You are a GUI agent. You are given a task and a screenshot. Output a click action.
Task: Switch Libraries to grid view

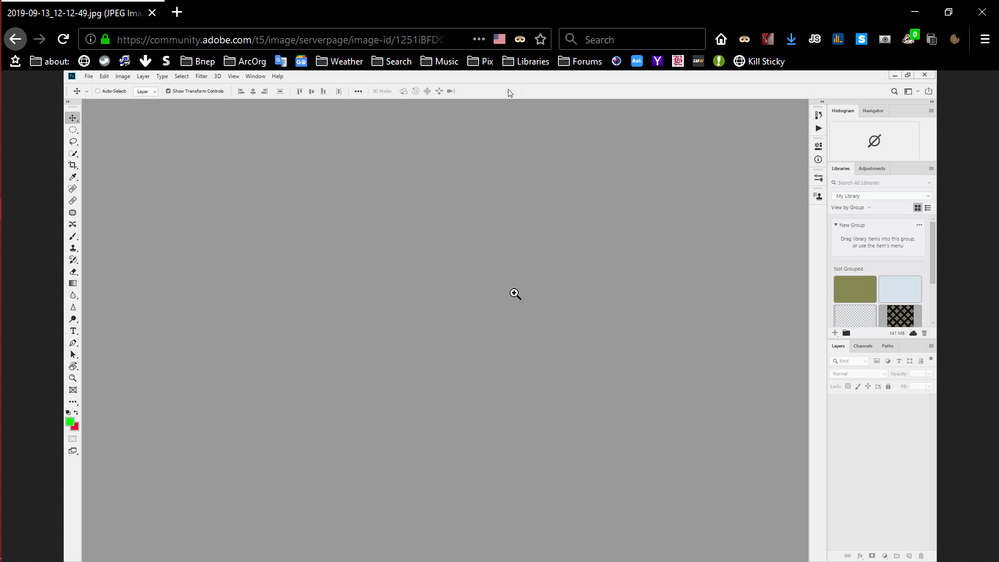coord(917,208)
